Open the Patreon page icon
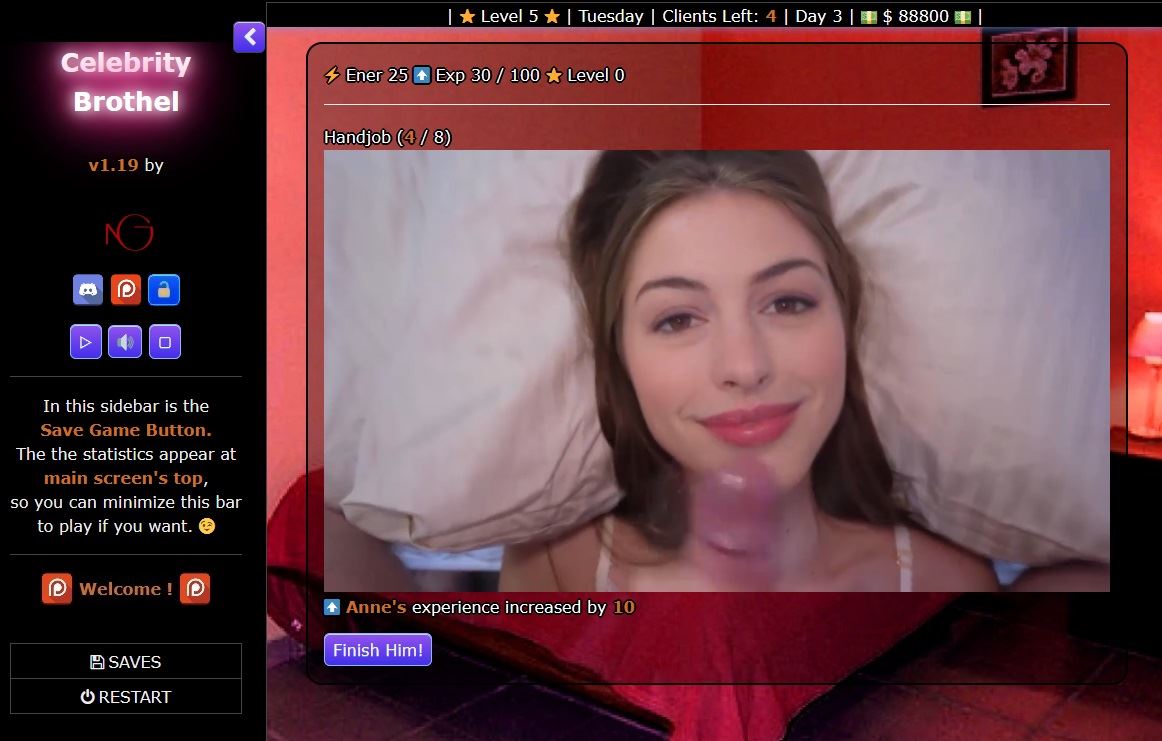 tap(126, 289)
